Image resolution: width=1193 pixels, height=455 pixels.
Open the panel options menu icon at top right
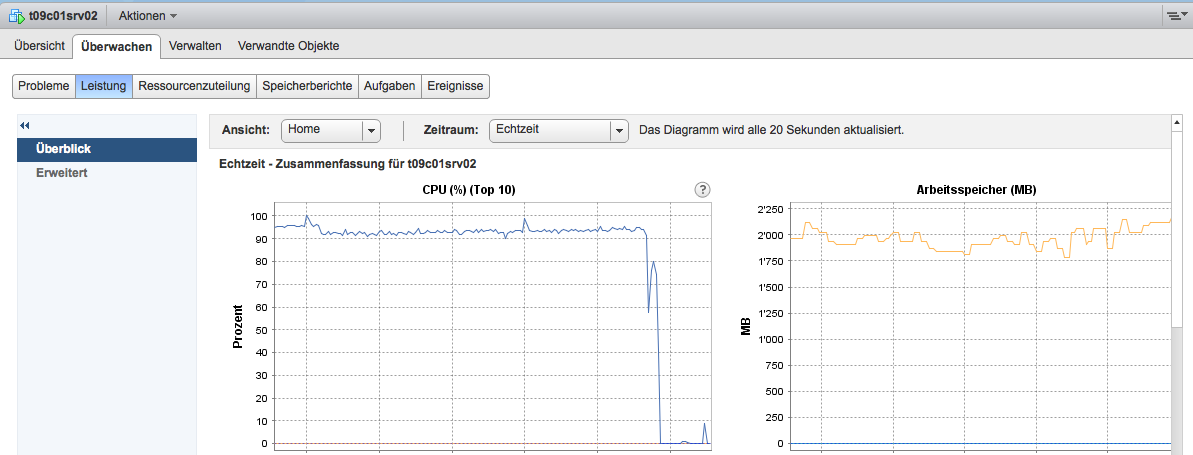click(x=1173, y=16)
